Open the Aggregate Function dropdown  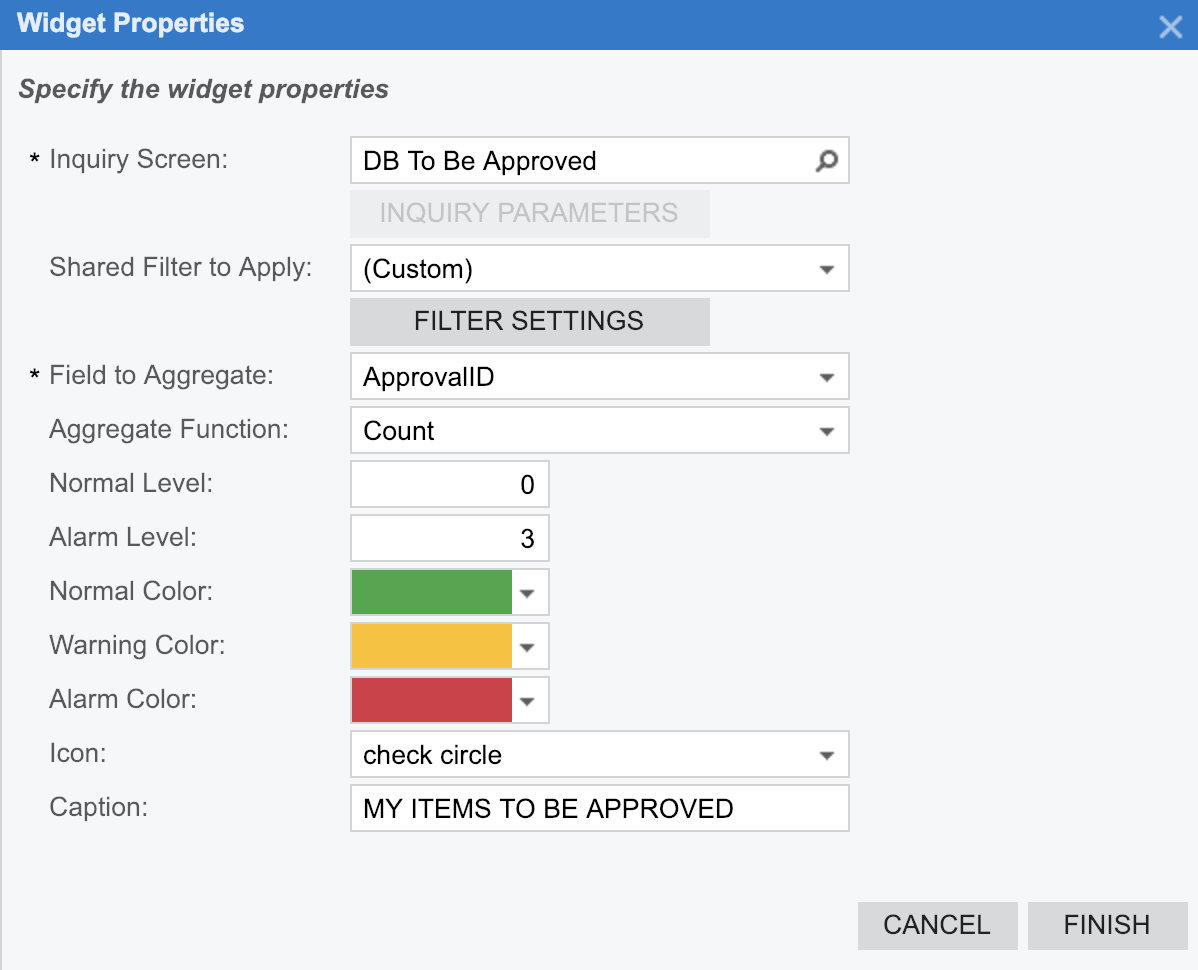pos(826,431)
